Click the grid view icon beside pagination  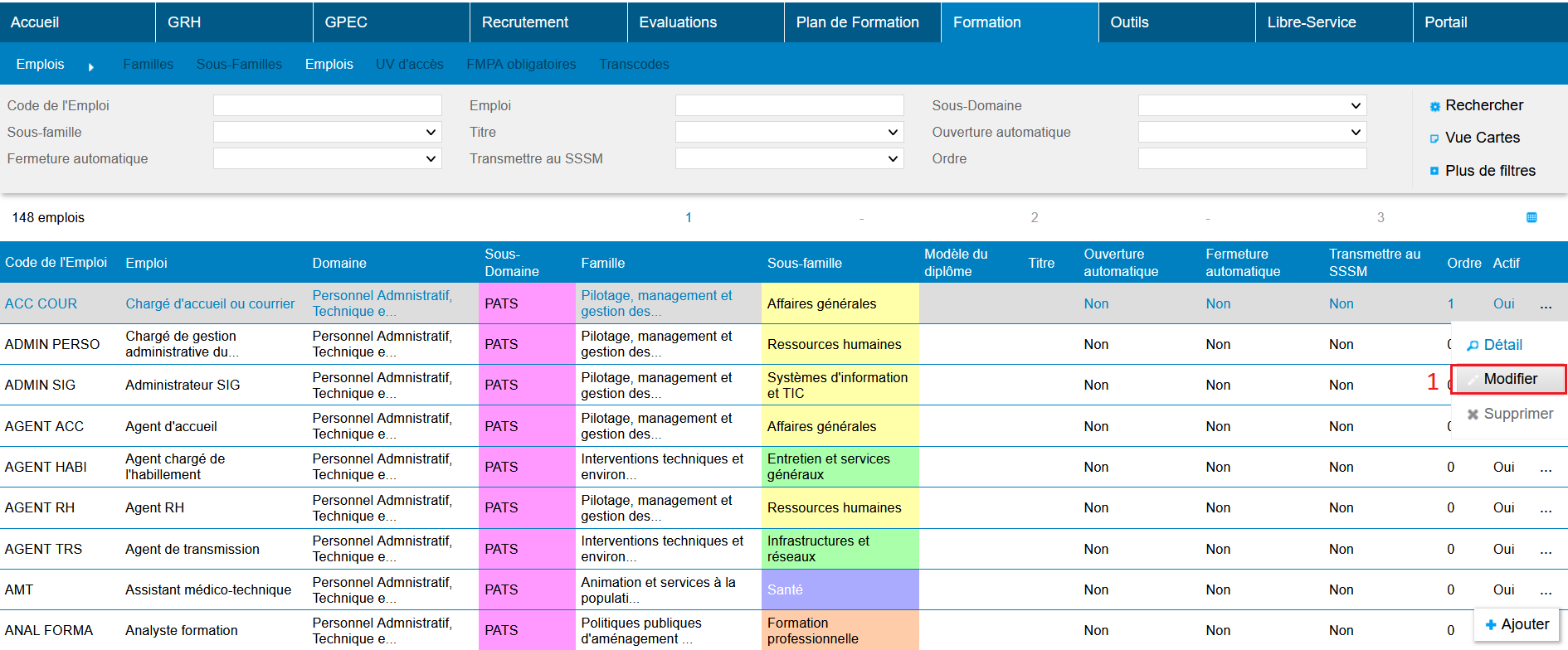coord(1531,217)
